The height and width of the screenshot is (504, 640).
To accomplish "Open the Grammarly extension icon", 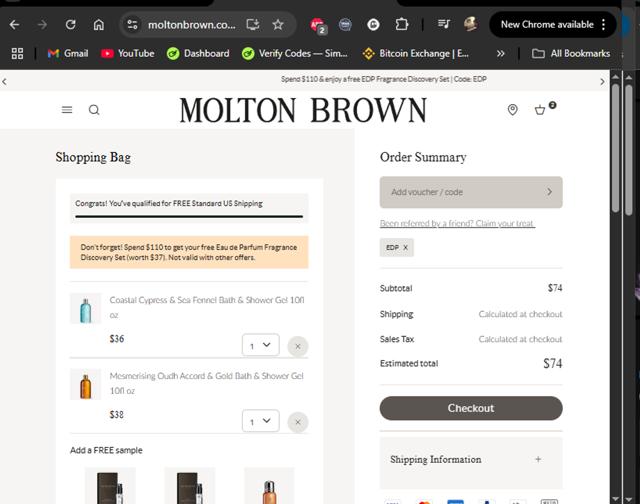I will [373, 25].
